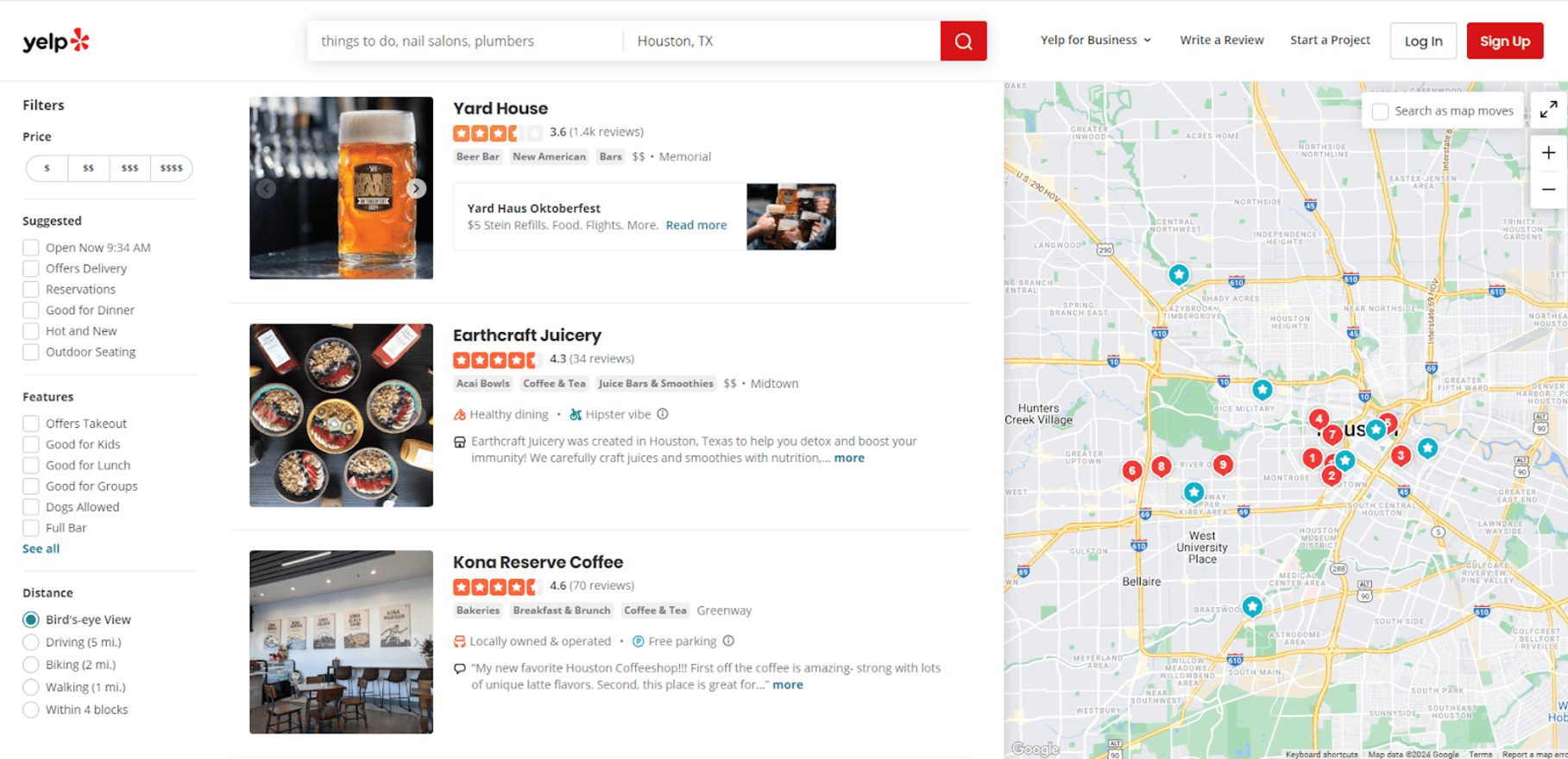
Task: Click info icon beside Free parking
Action: pyautogui.click(x=728, y=641)
